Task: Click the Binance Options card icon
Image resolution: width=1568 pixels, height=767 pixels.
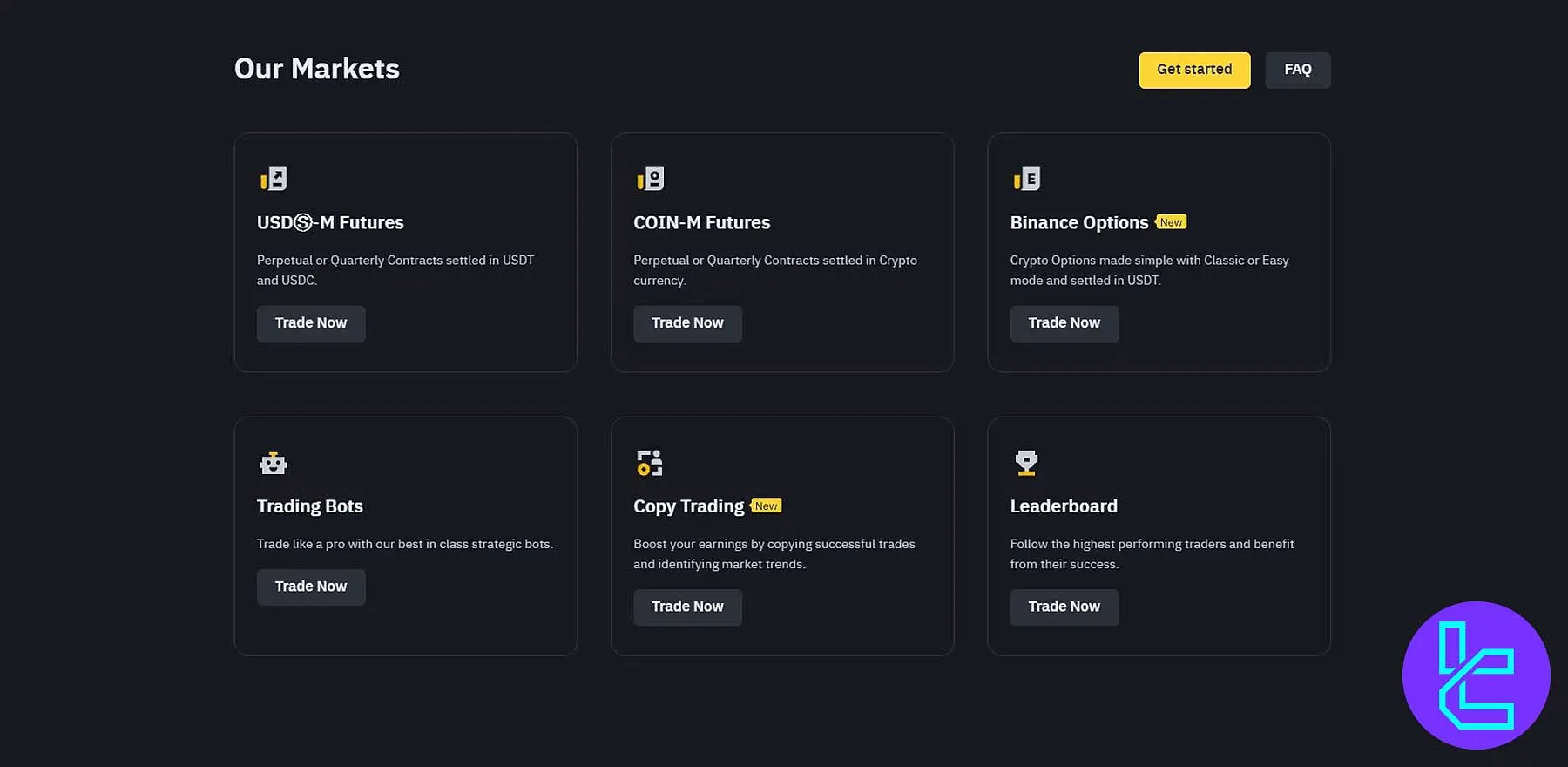Action: [x=1027, y=179]
